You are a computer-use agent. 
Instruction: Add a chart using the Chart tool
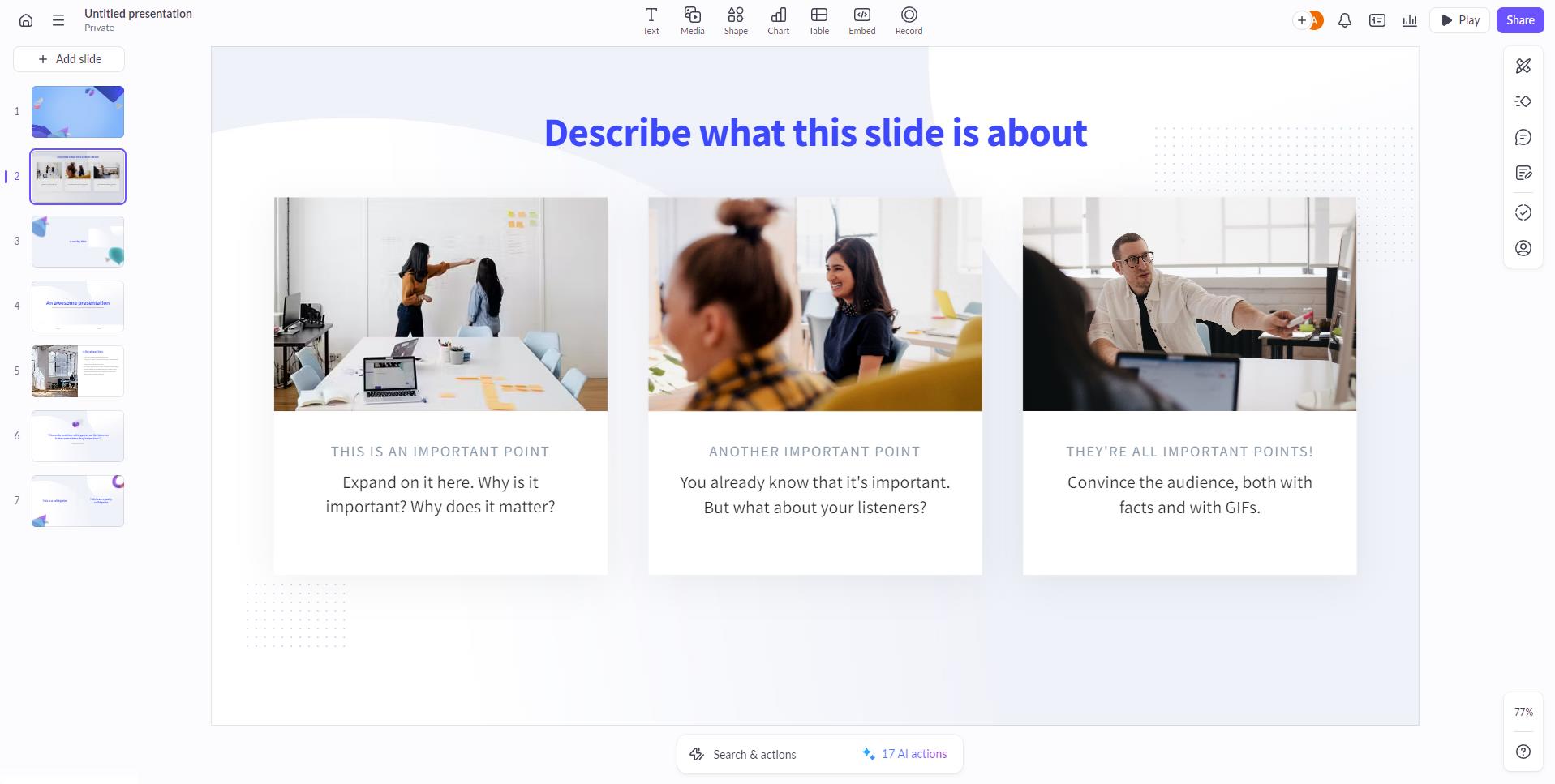[x=777, y=19]
